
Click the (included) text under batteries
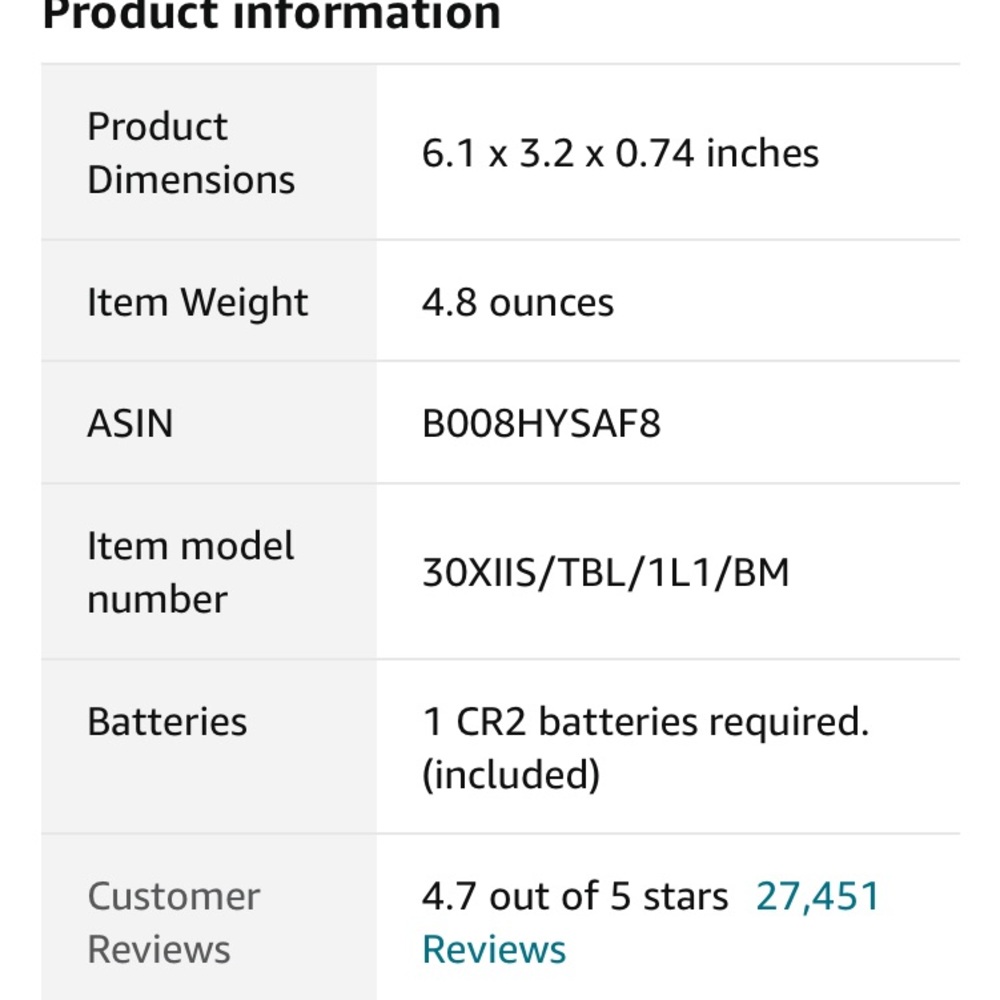pos(510,775)
